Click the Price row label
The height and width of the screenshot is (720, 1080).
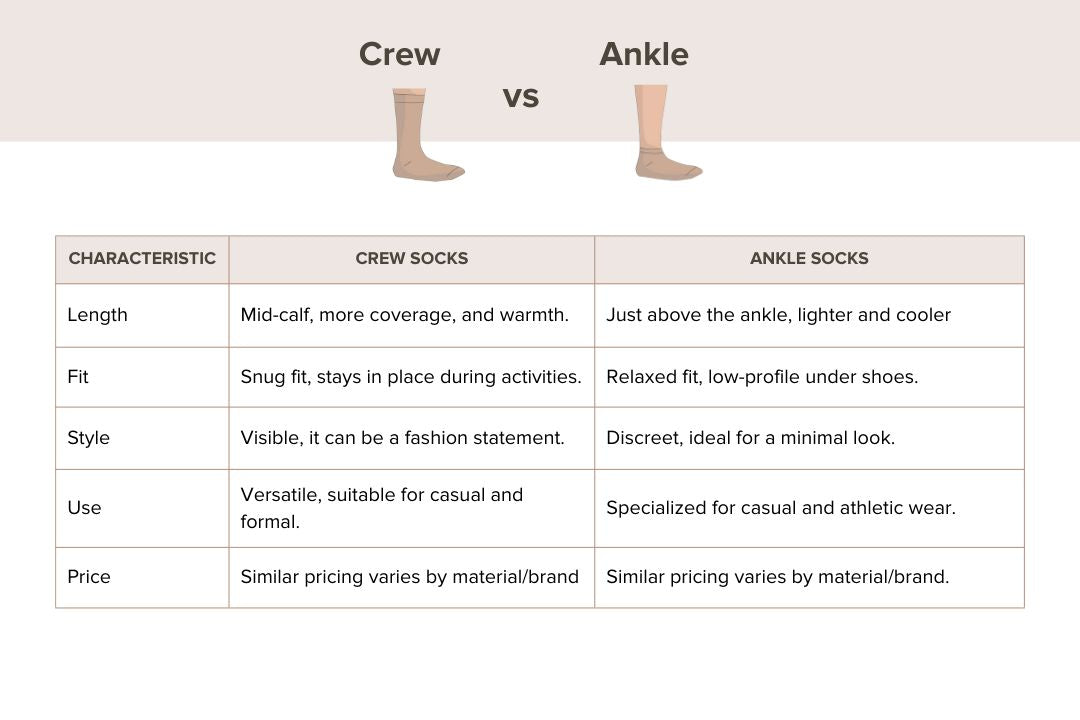point(89,577)
